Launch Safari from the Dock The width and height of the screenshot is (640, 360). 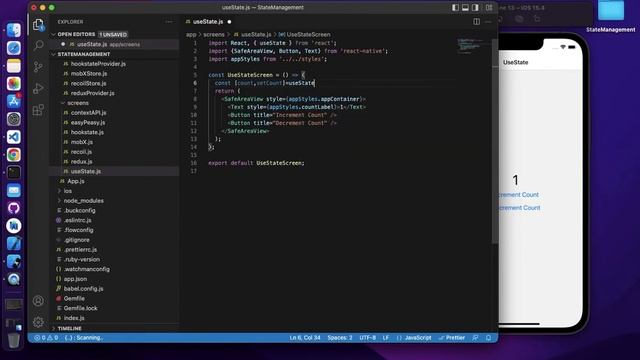13,48
